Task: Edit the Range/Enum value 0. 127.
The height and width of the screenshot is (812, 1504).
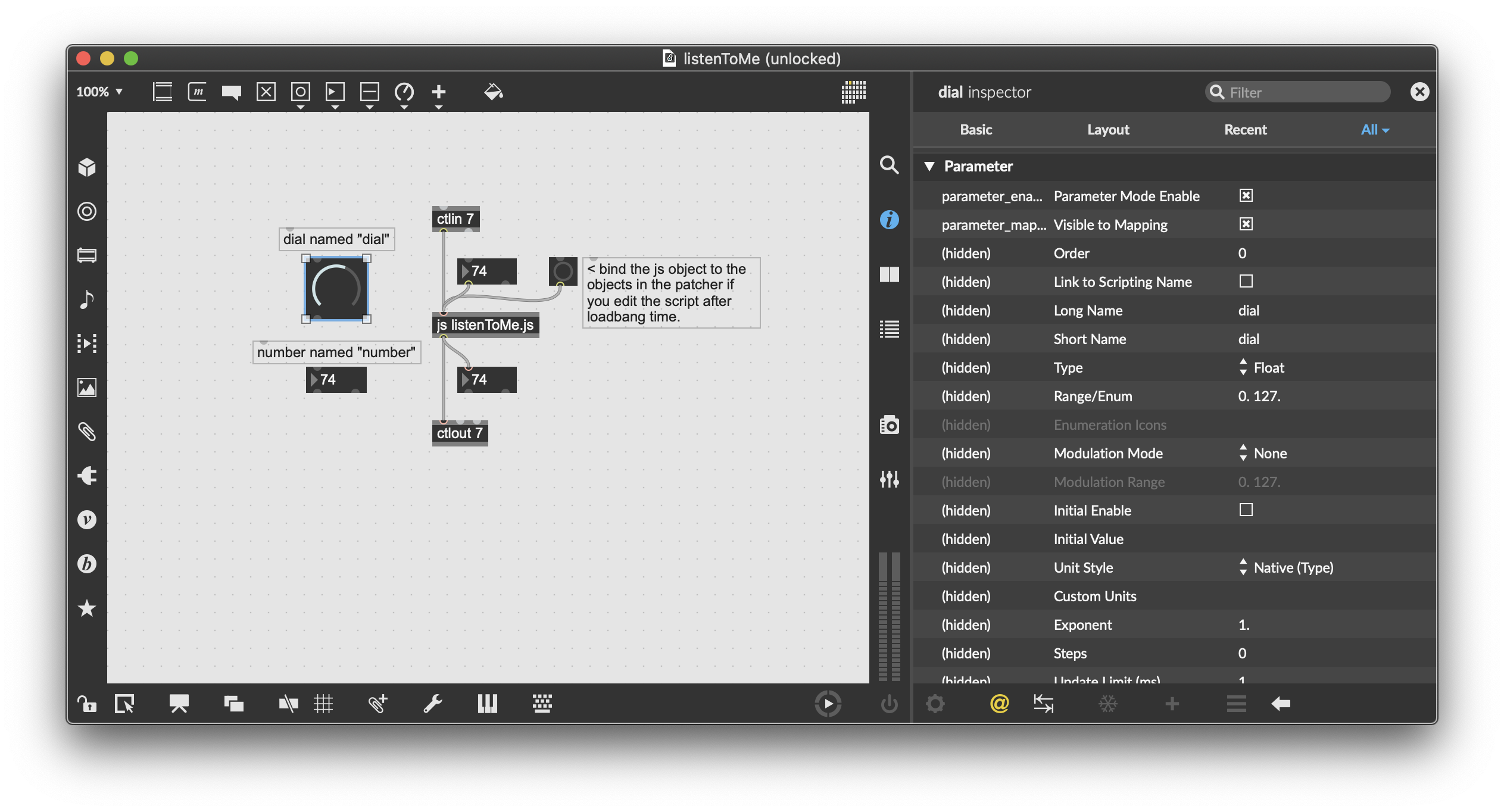Action: click(1259, 396)
